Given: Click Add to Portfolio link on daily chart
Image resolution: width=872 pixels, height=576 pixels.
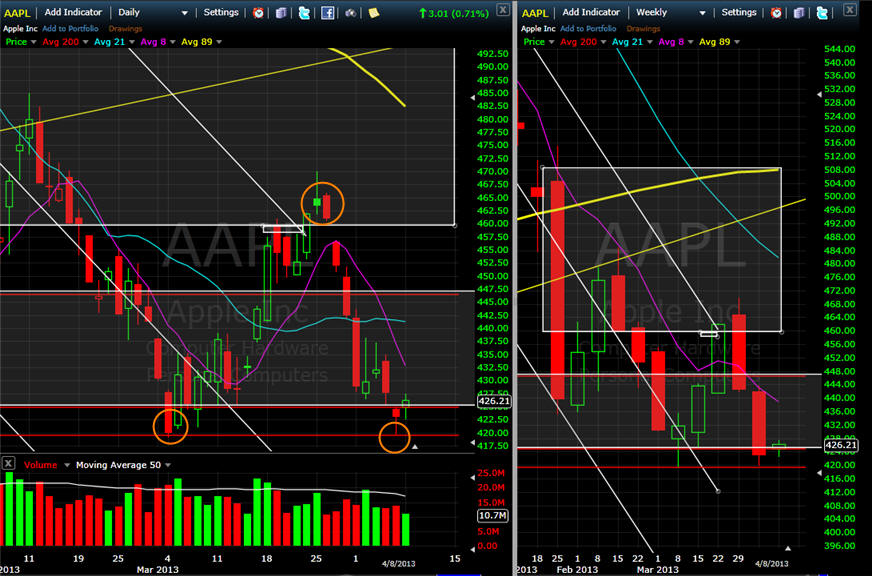Looking at the screenshot, I should 70,28.
